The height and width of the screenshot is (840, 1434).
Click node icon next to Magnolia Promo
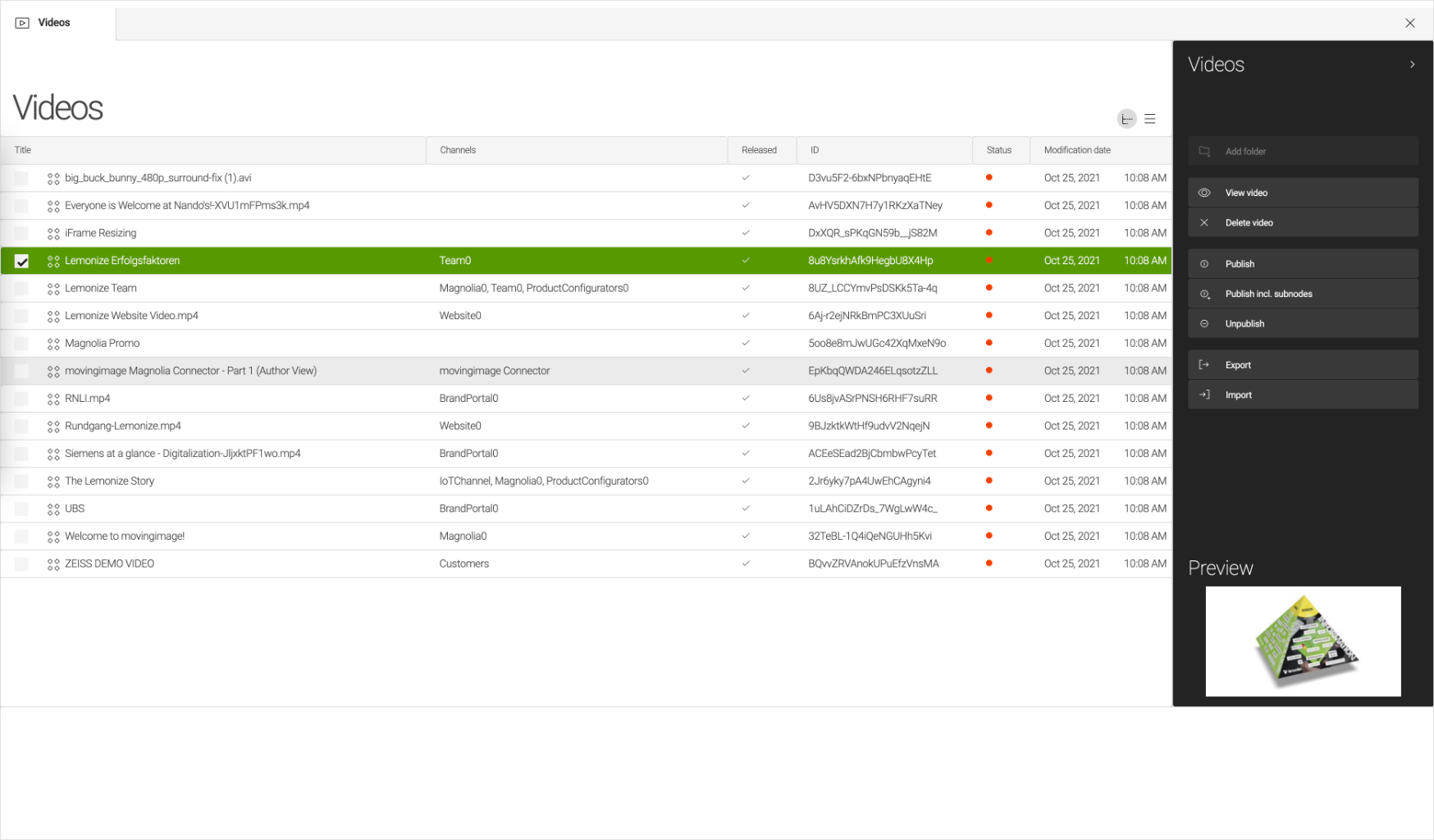pyautogui.click(x=53, y=344)
